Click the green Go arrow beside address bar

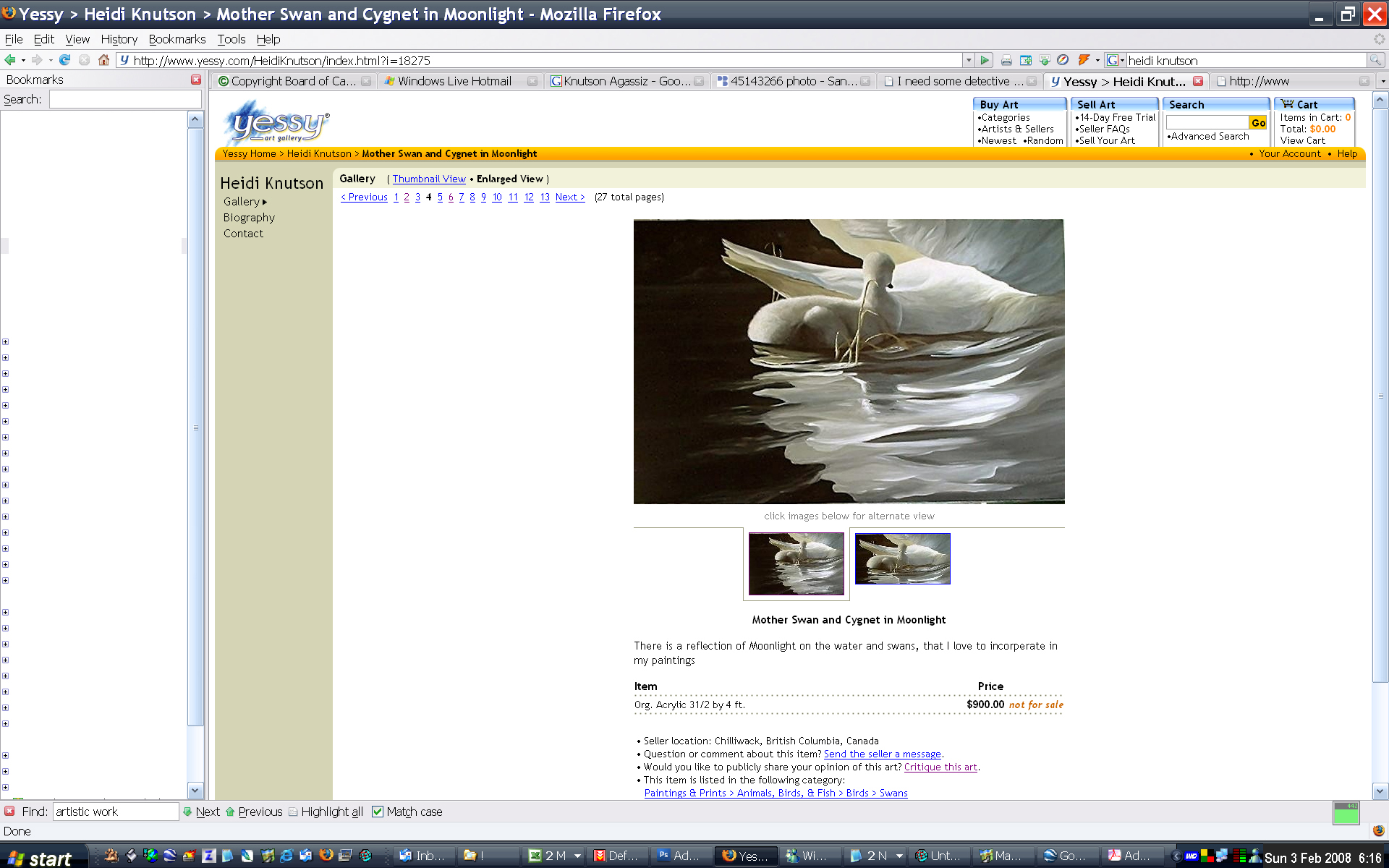click(985, 61)
